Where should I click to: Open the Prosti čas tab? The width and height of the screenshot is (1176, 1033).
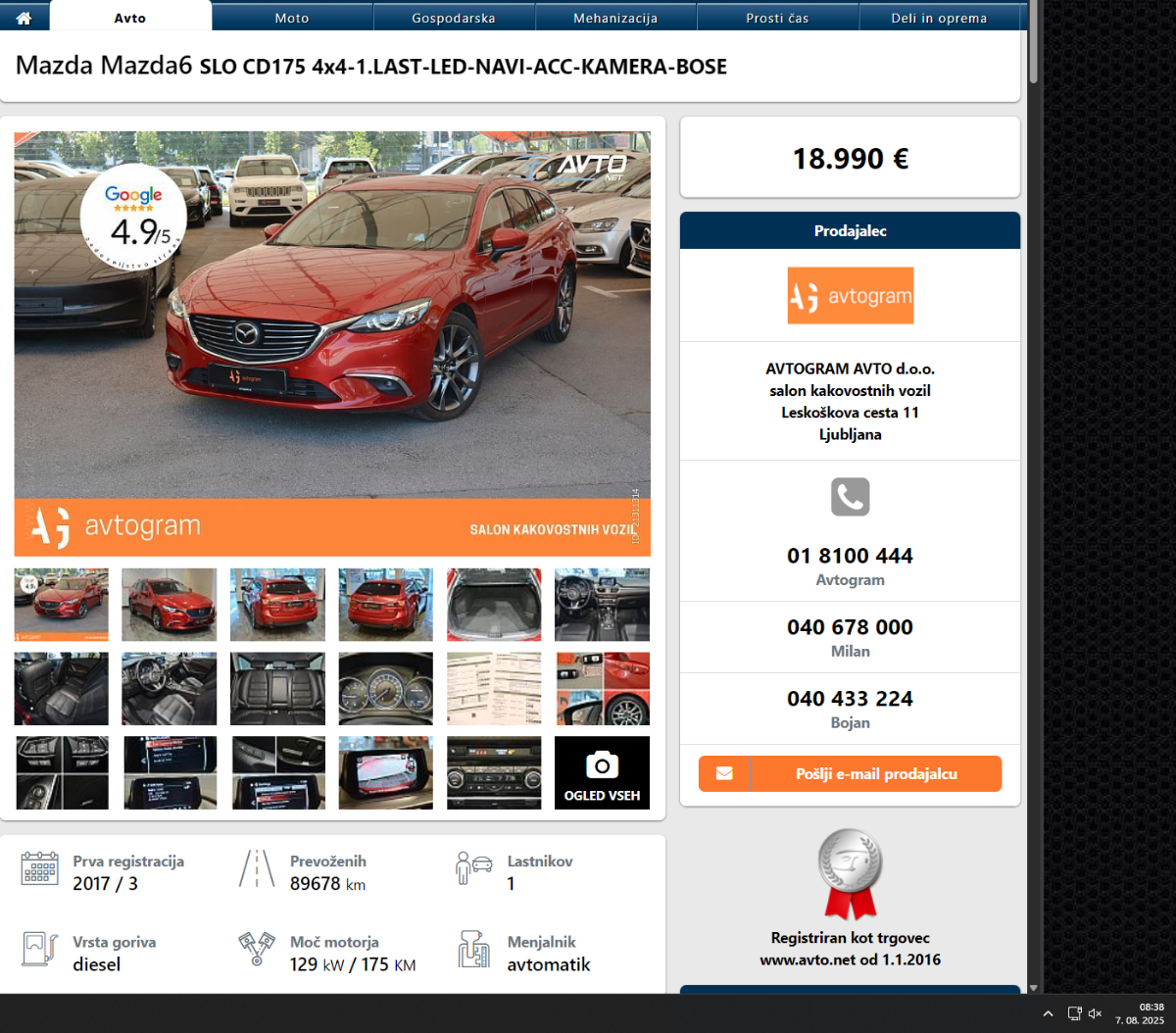(777, 17)
